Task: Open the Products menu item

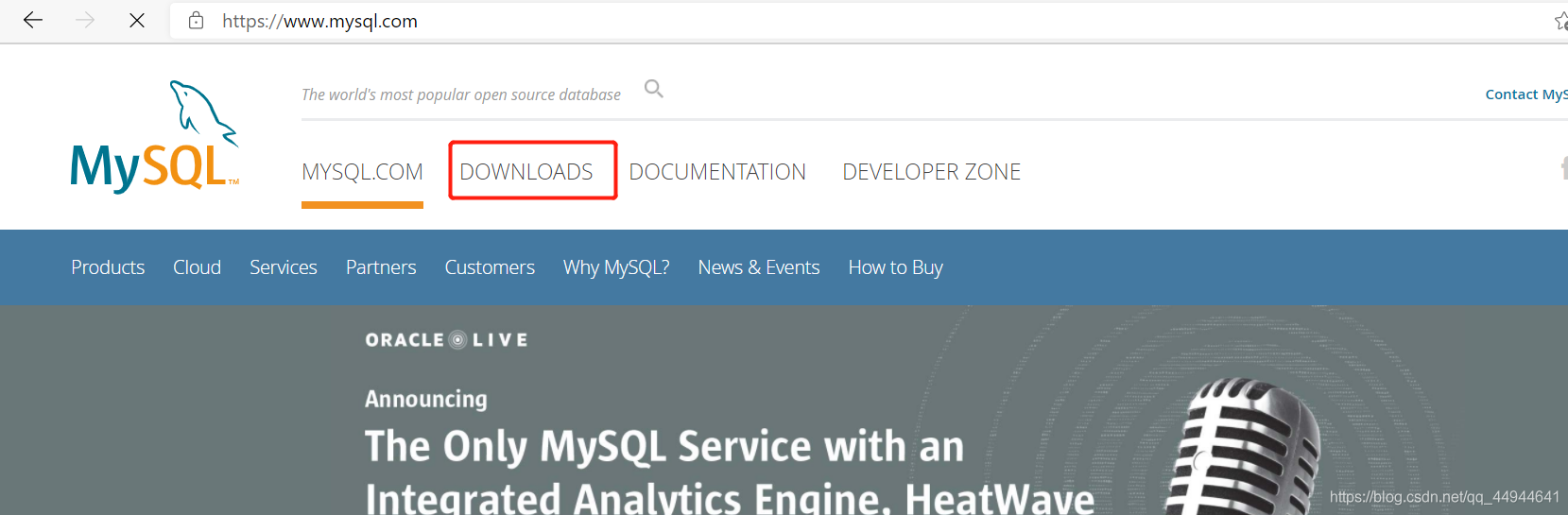Action: pyautogui.click(x=108, y=267)
